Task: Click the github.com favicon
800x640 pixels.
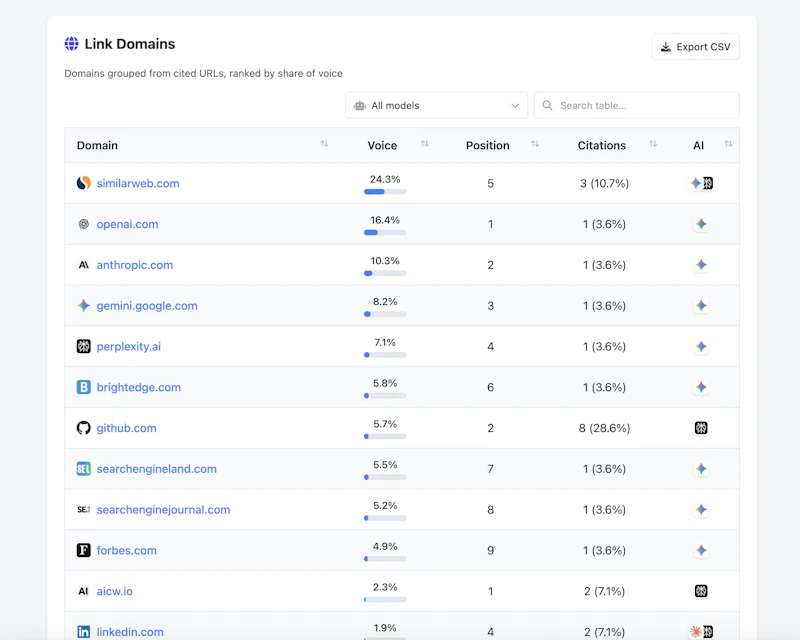Action: click(84, 428)
